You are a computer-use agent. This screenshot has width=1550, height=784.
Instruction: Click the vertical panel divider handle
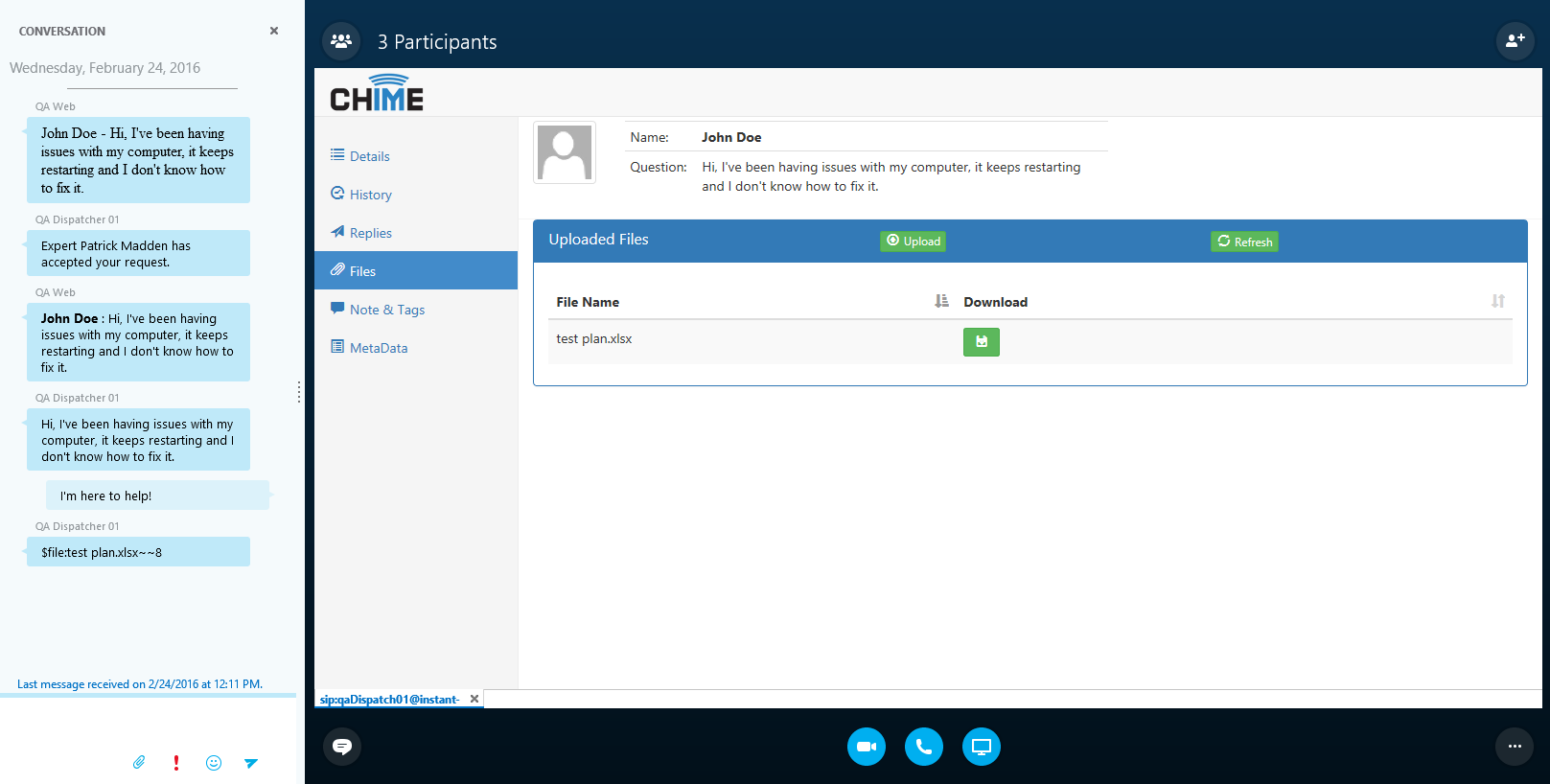tap(299, 391)
